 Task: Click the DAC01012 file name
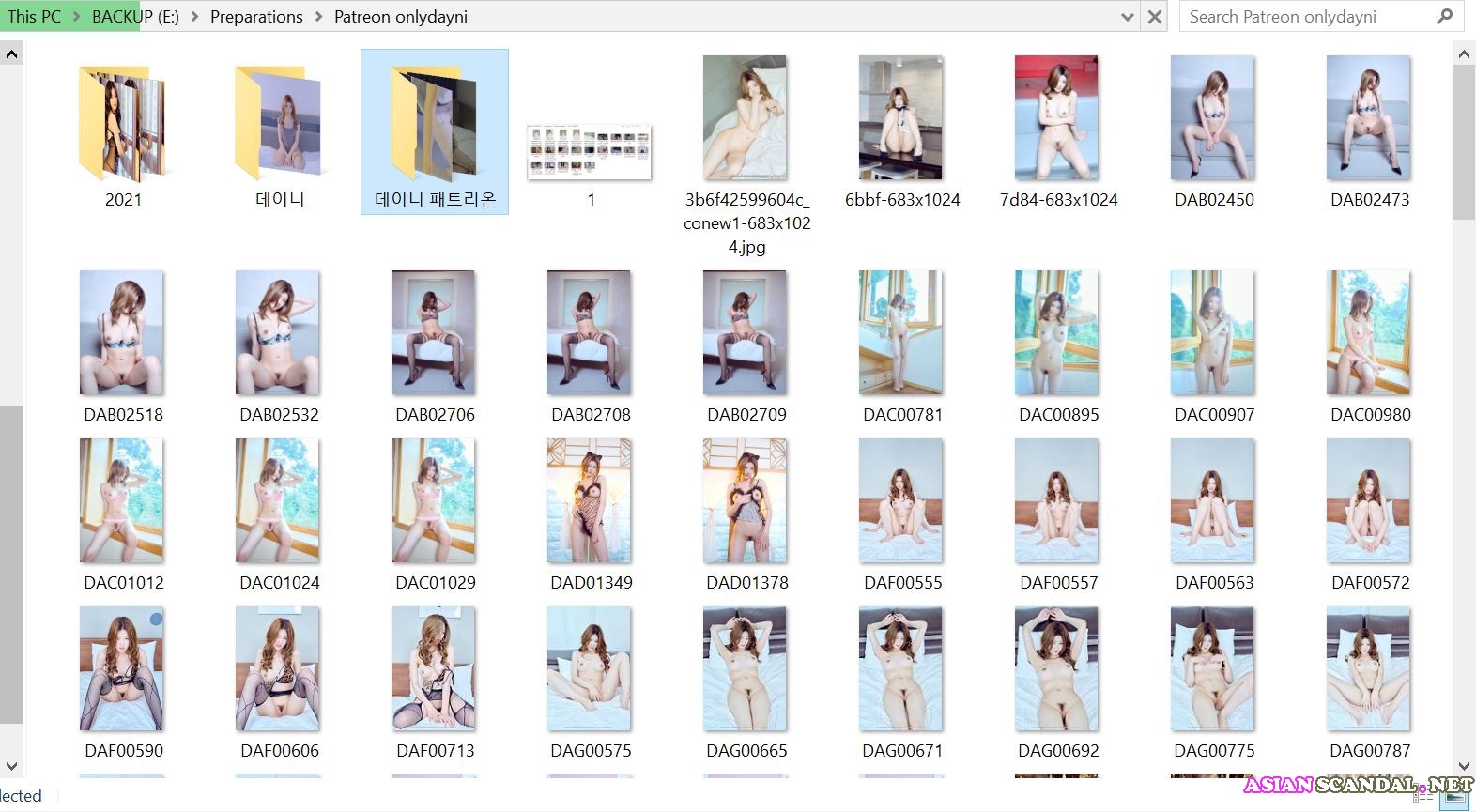coord(123,583)
